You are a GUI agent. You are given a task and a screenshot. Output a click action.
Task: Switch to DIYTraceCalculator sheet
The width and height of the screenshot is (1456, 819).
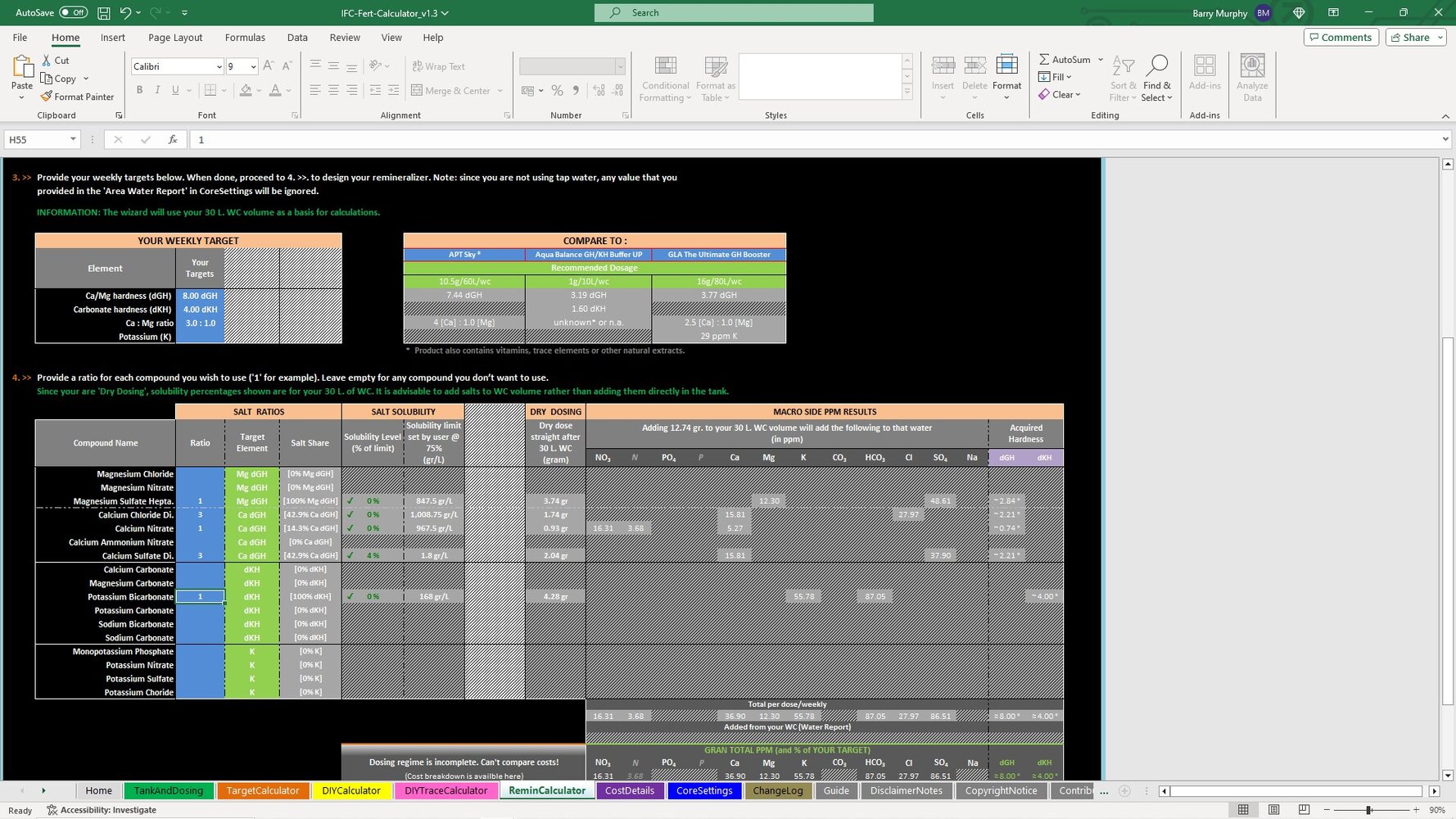click(x=446, y=791)
